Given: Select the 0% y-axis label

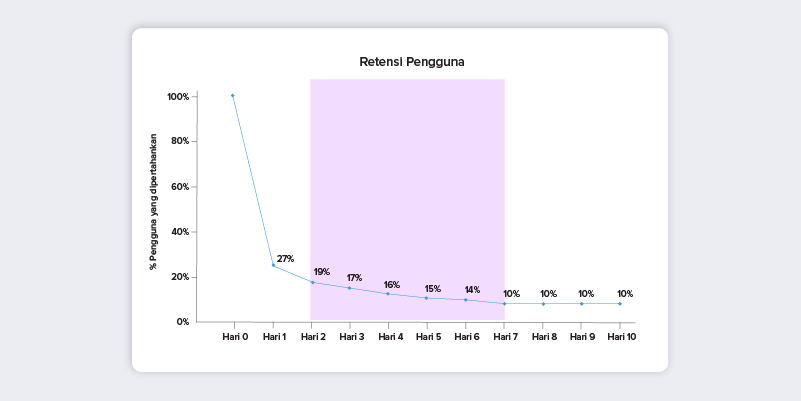Looking at the screenshot, I should point(183,322).
